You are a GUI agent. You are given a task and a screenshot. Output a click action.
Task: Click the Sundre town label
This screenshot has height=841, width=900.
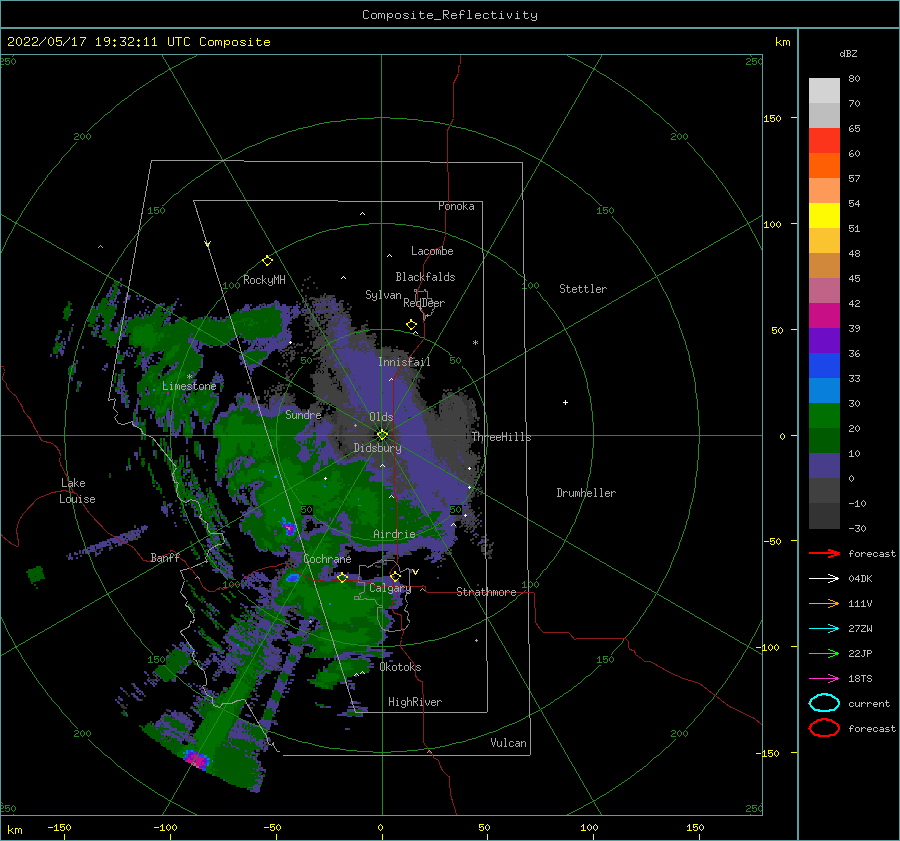click(x=303, y=414)
